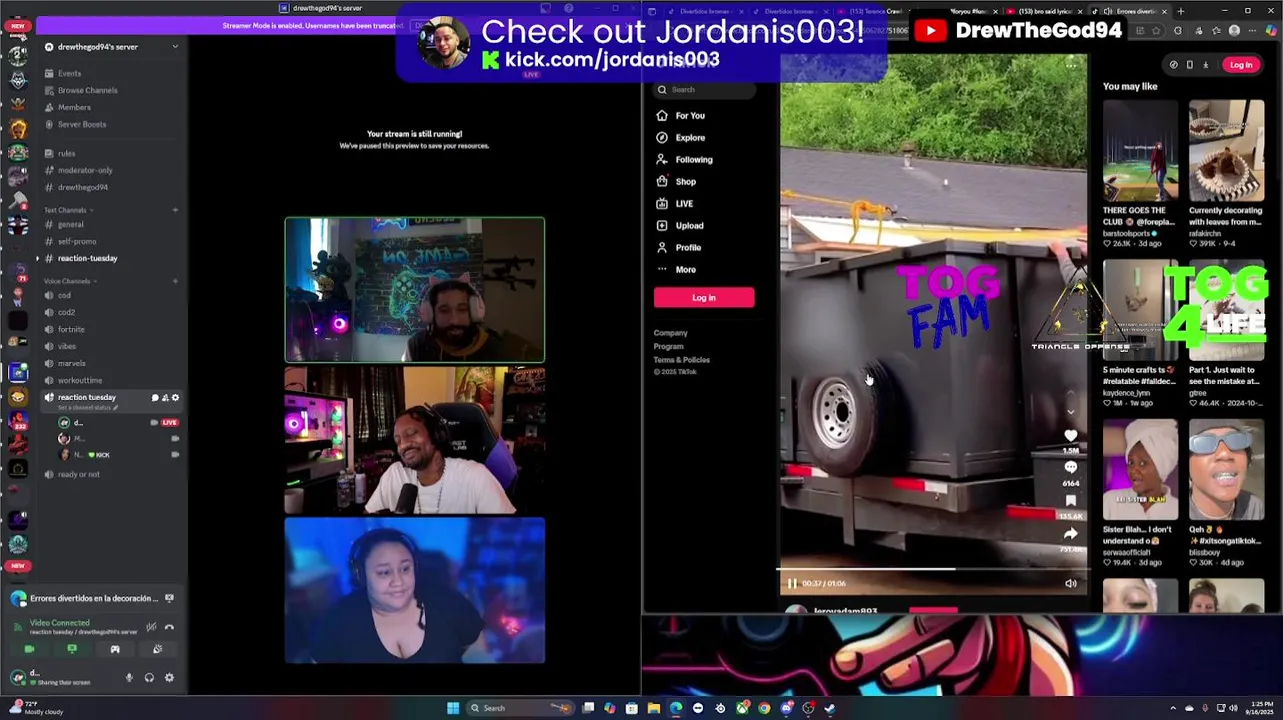
Task: Open Explore in TikTok sidebar
Action: (x=690, y=138)
